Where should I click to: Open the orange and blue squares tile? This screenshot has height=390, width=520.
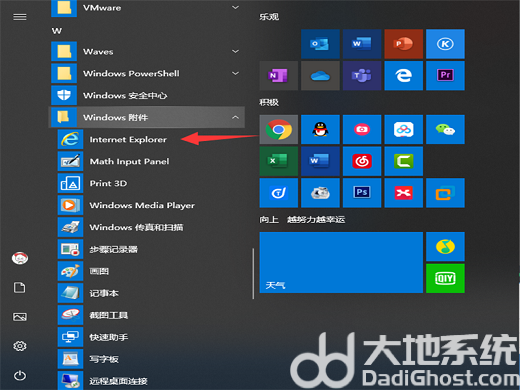click(445, 193)
